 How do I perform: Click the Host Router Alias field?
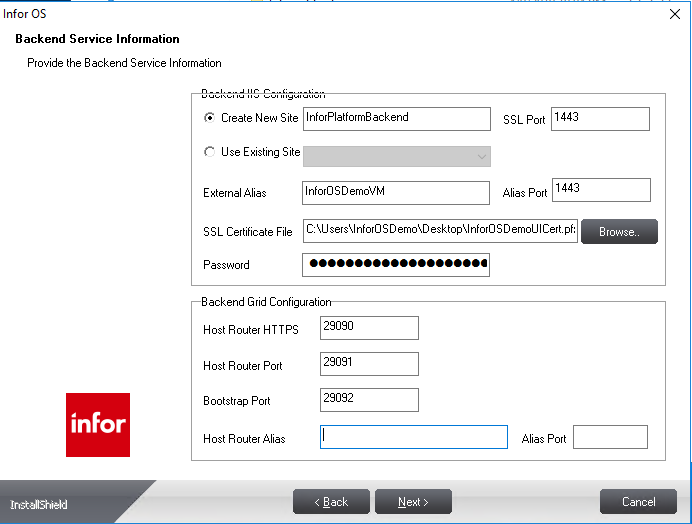tap(414, 437)
